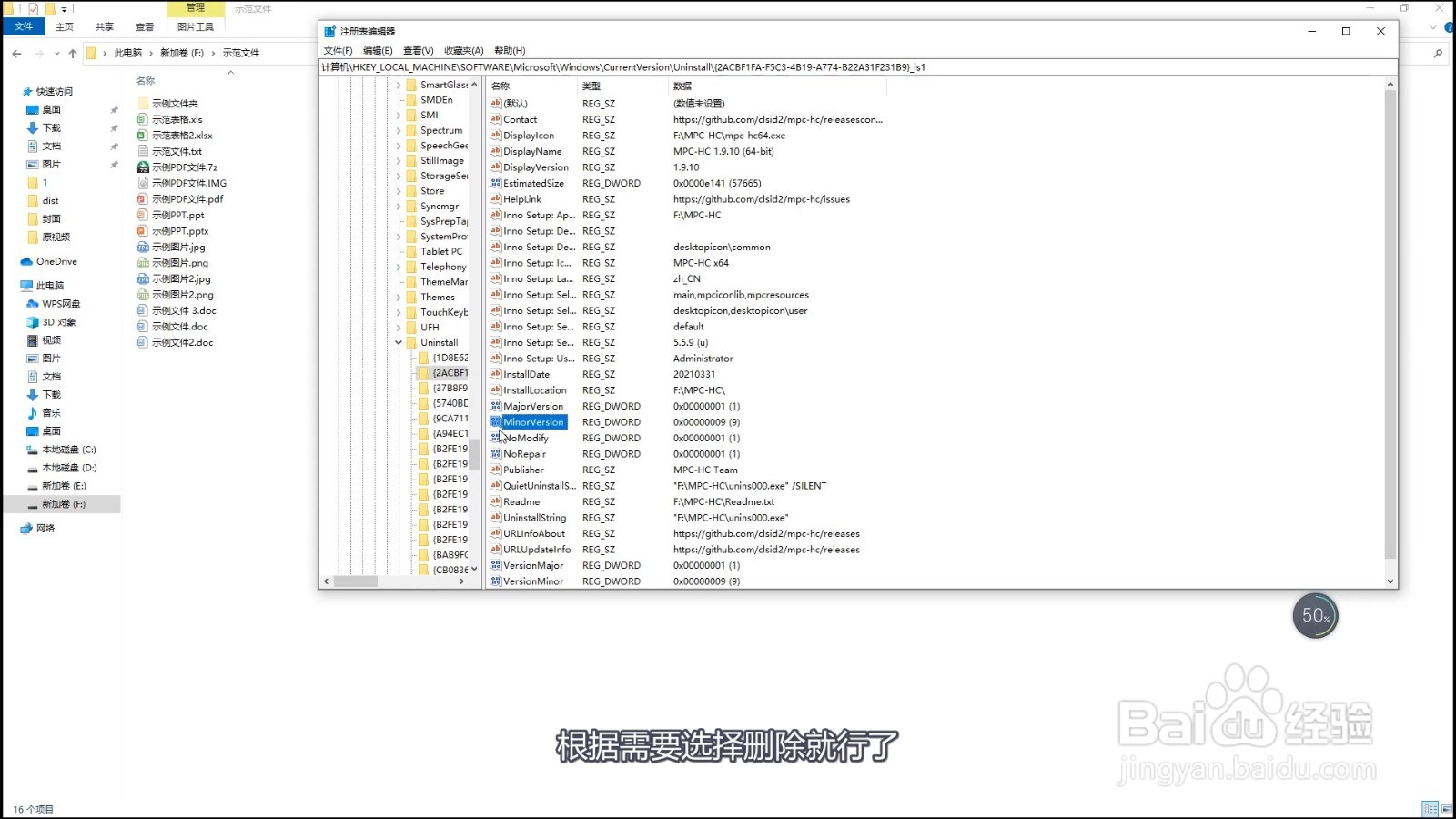The image size is (1456, 819).
Task: Select the {37B8F9 subkey folder icon
Action: pyautogui.click(x=423, y=389)
